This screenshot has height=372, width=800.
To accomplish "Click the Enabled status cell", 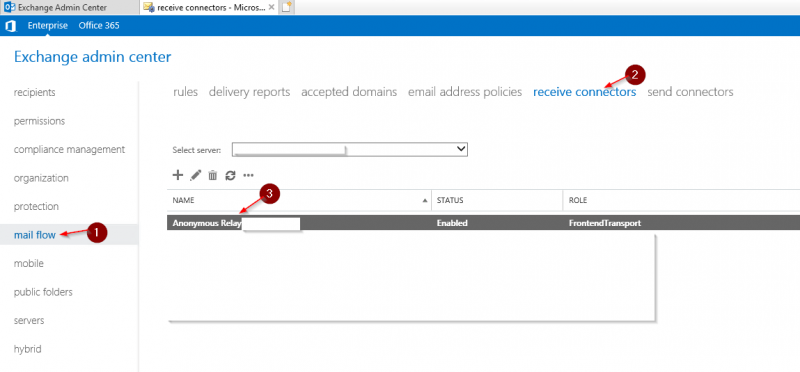I will 452,224.
